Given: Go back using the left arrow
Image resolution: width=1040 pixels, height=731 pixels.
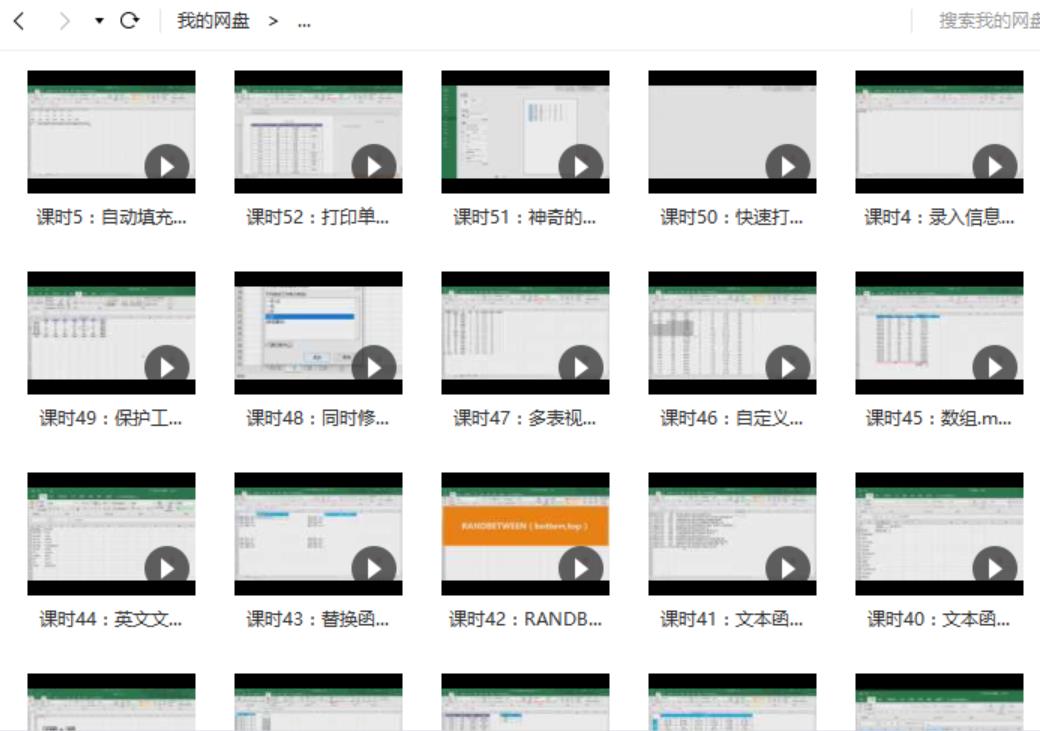Looking at the screenshot, I should (x=19, y=21).
